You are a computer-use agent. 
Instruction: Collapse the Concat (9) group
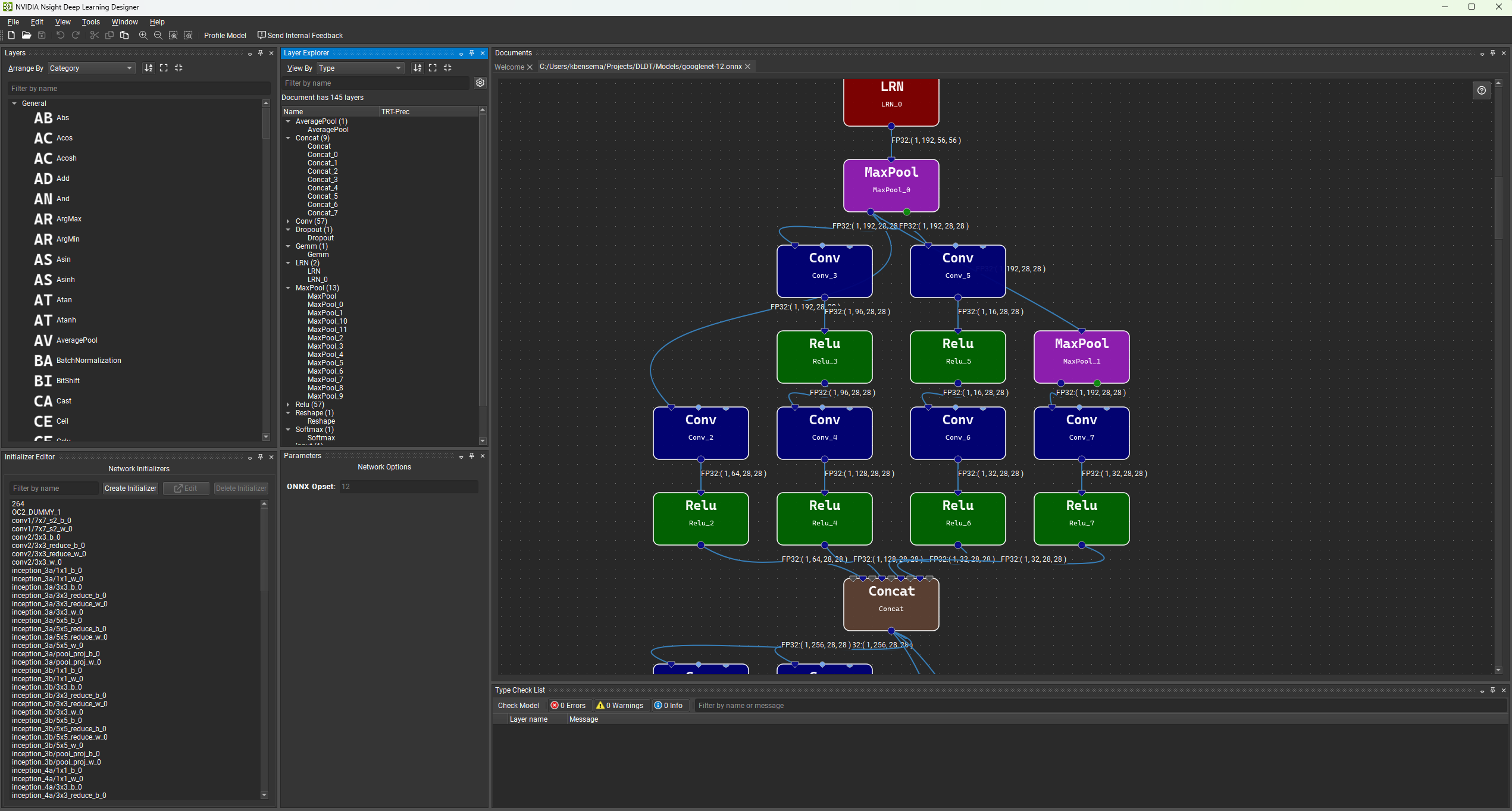pos(288,138)
